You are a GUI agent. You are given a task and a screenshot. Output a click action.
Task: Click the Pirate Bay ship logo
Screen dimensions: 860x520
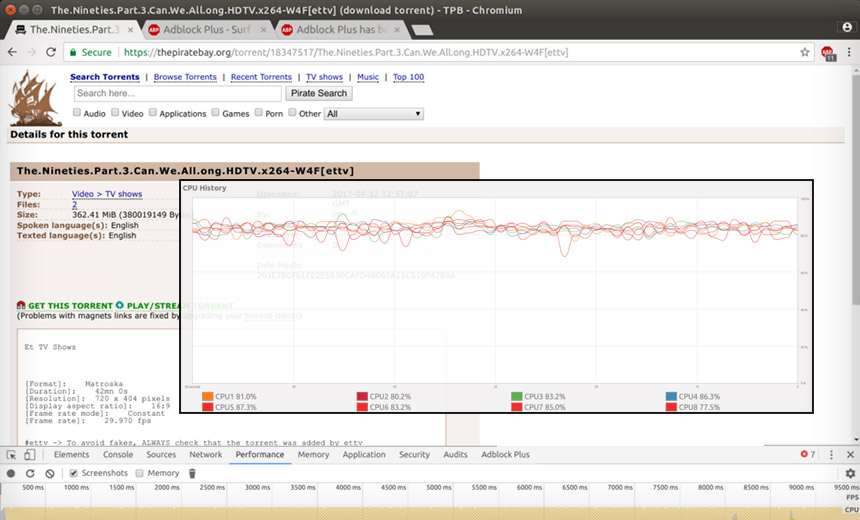click(x=35, y=99)
